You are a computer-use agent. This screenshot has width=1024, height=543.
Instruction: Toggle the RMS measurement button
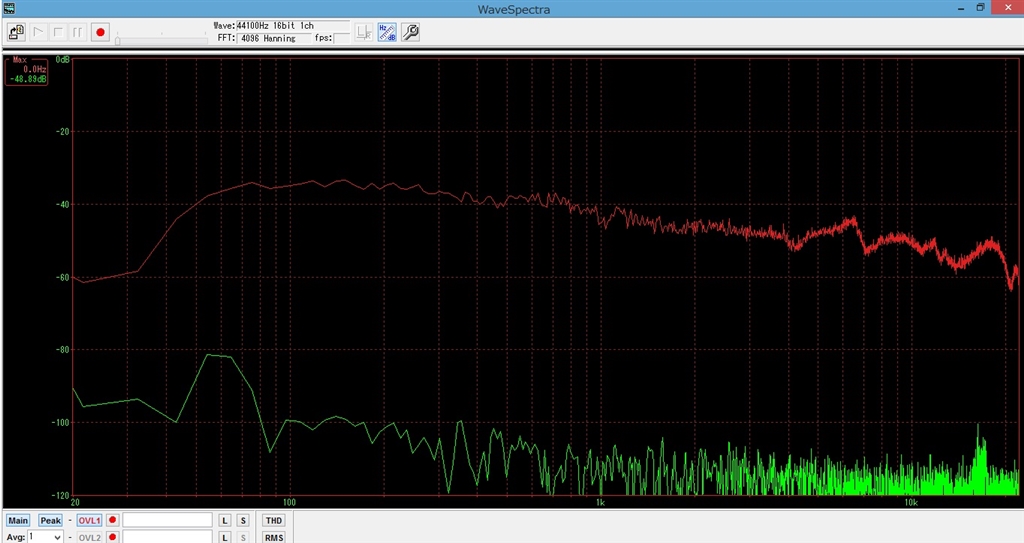[274, 537]
